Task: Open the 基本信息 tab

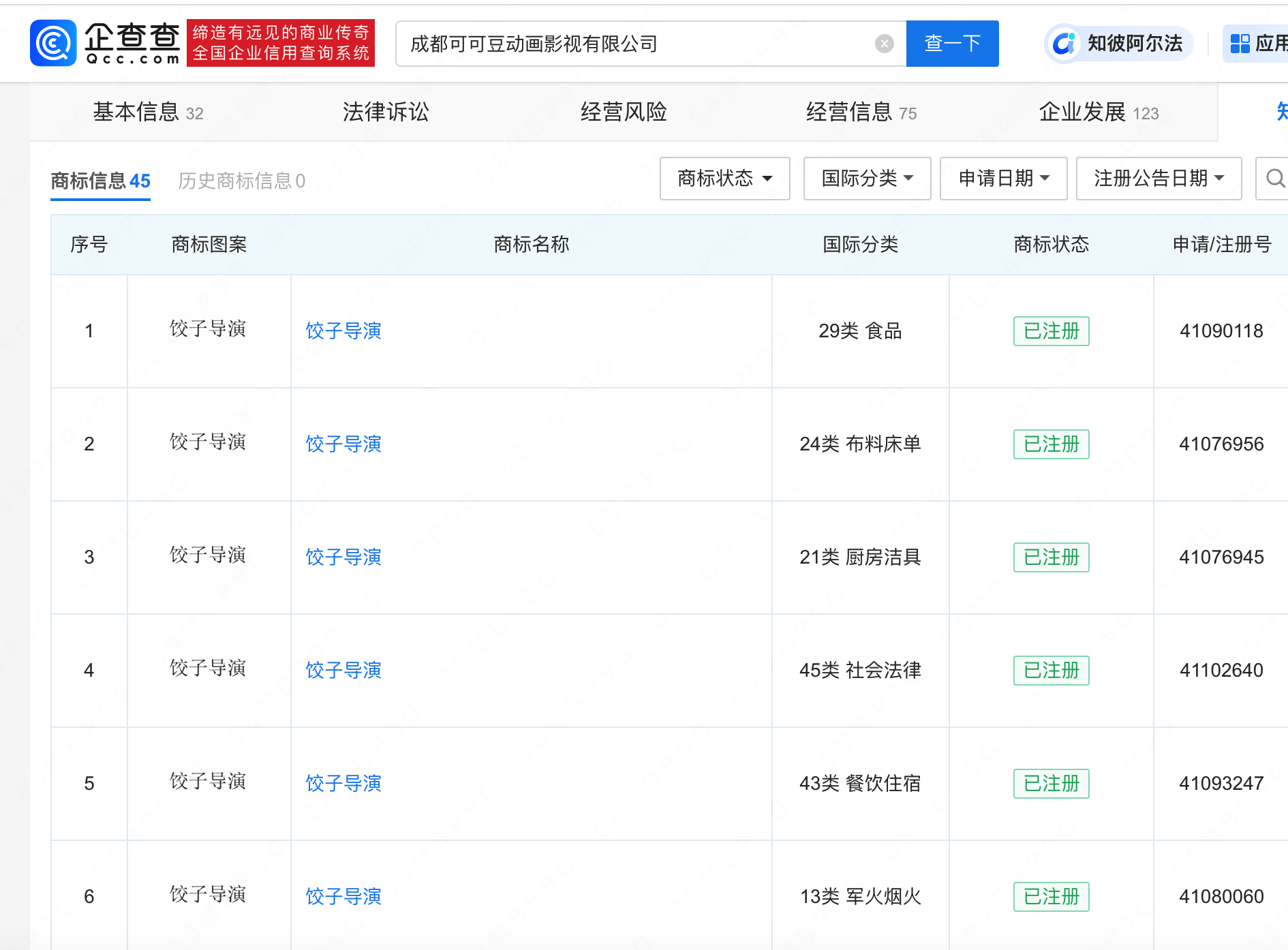Action: 148,112
